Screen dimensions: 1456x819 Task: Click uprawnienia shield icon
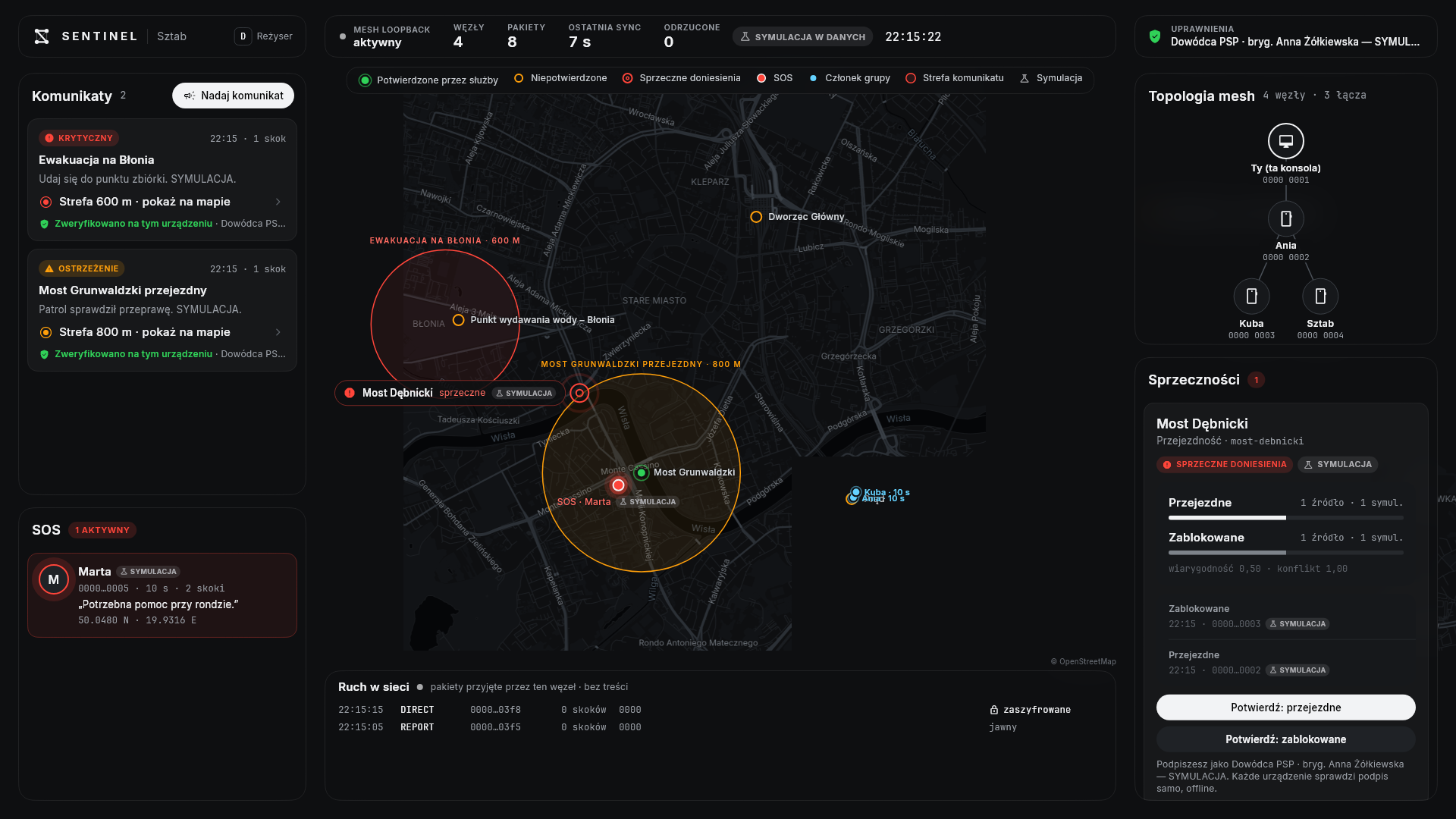pos(1155,36)
